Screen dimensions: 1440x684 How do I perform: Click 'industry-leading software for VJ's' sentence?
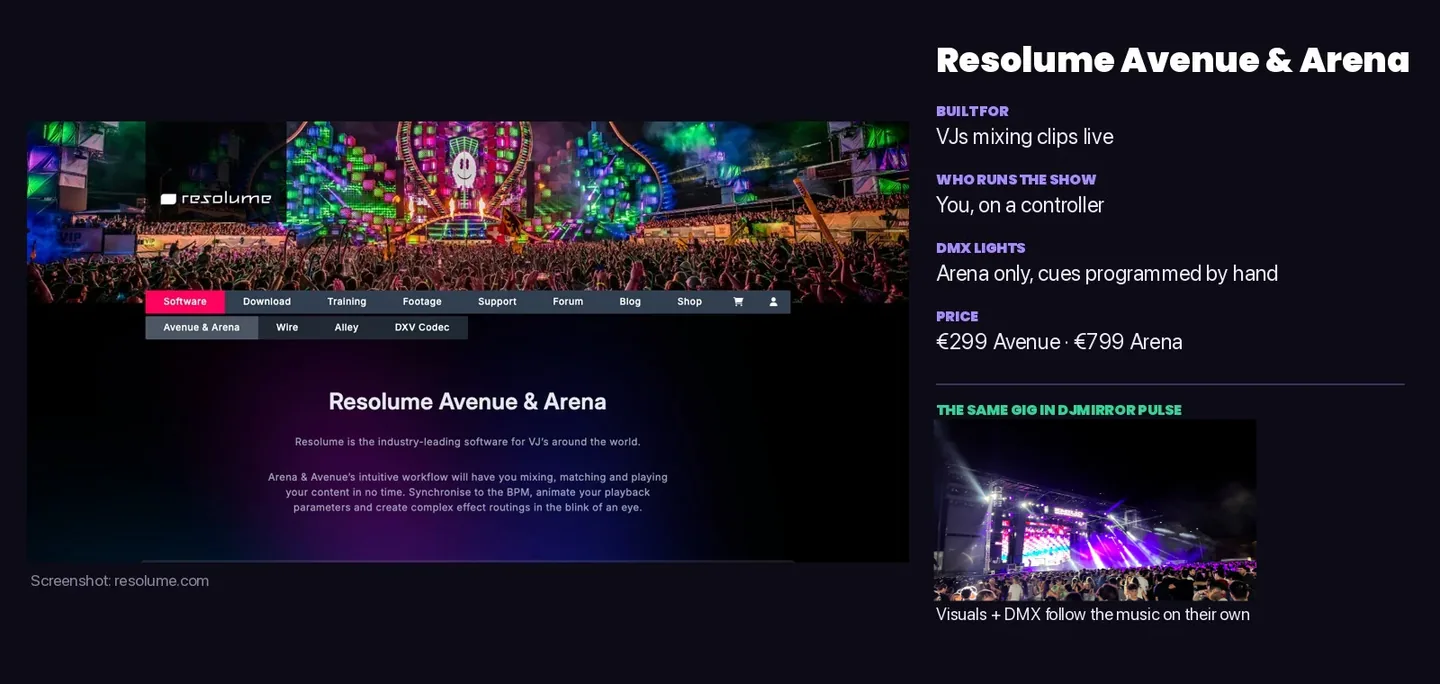click(x=467, y=441)
